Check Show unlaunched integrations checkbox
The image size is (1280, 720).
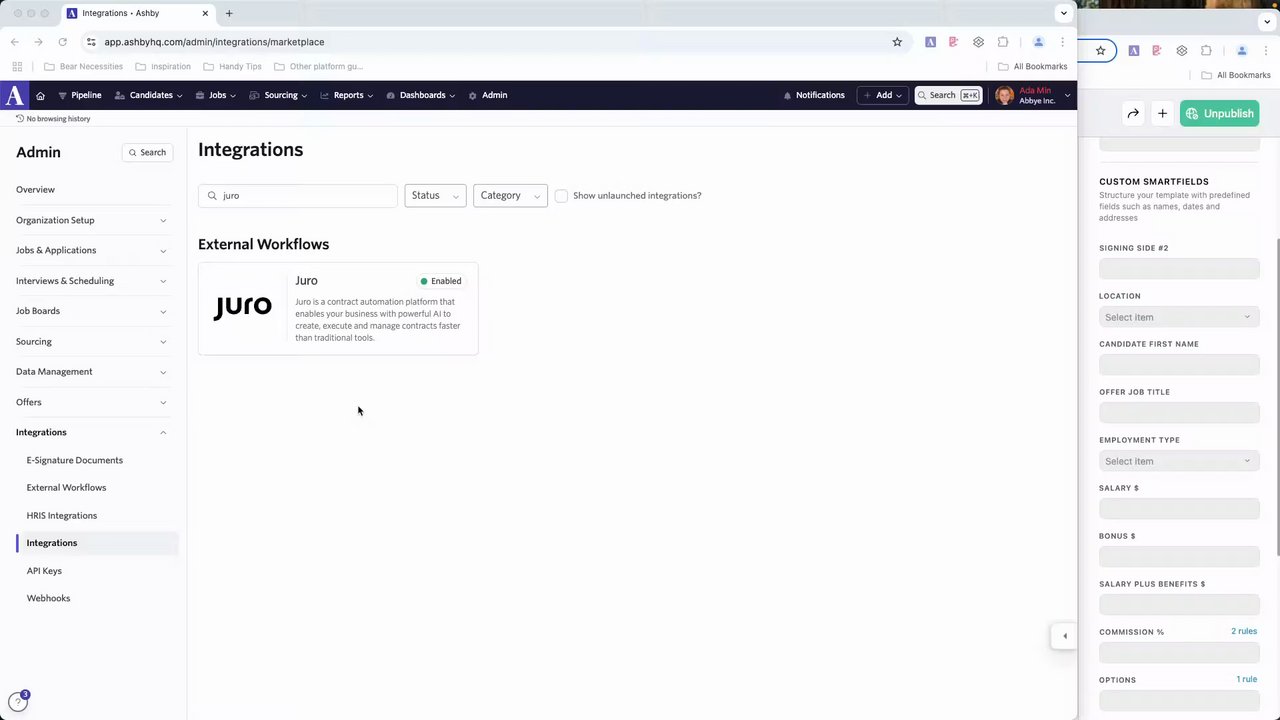click(561, 196)
